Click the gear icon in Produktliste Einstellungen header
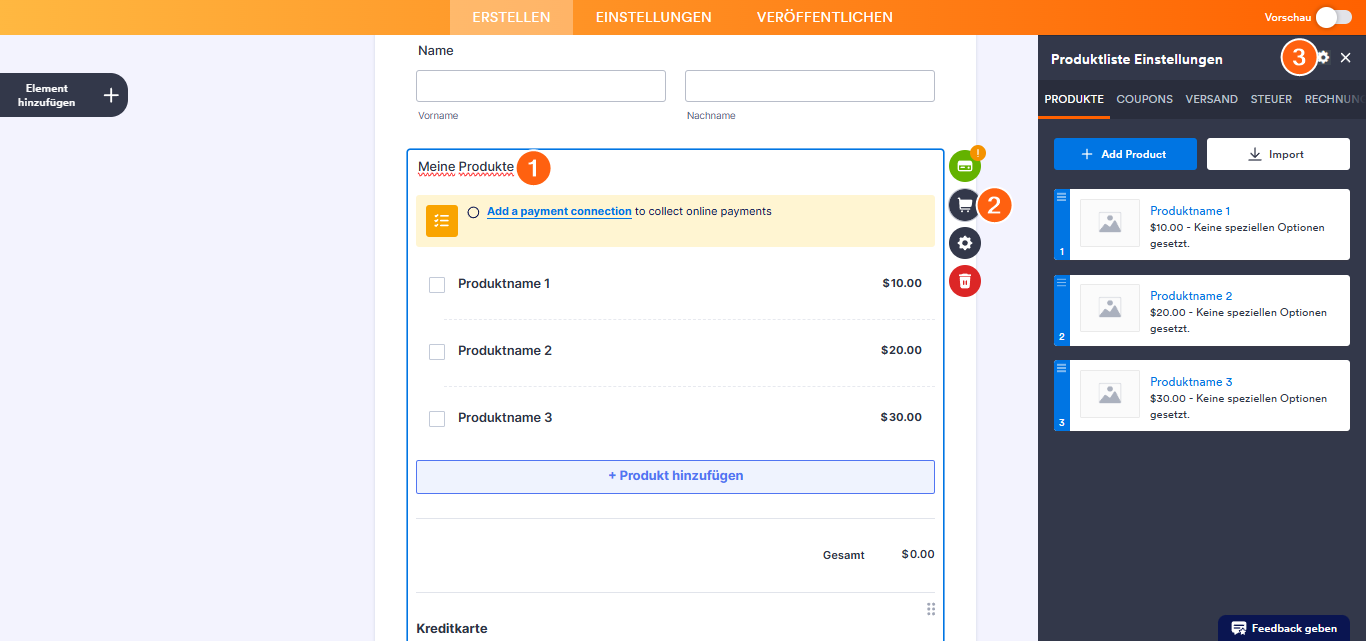 1322,58
